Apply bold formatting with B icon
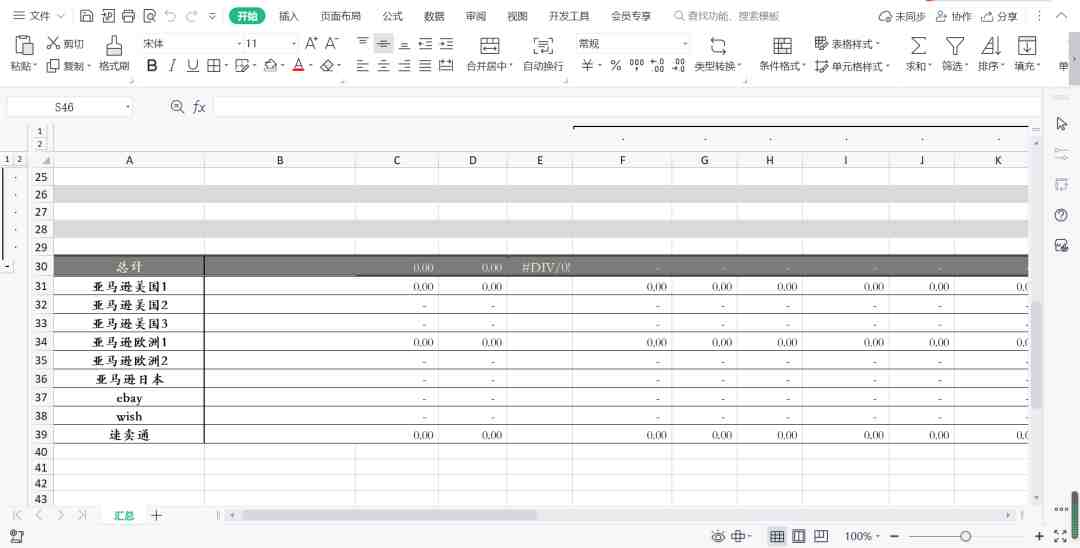This screenshot has width=1080, height=548. [x=152, y=66]
